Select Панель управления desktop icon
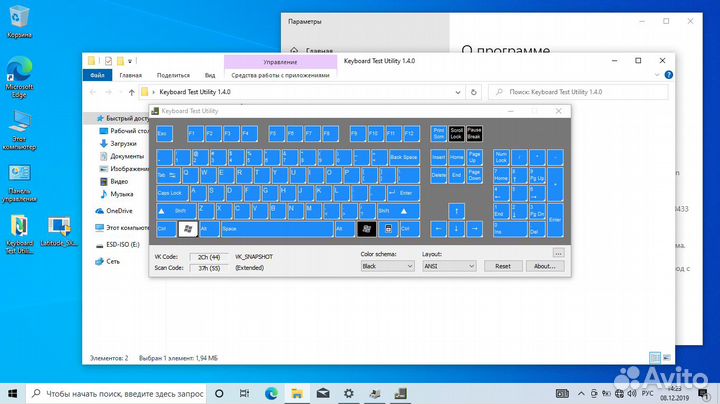 [x=19, y=183]
